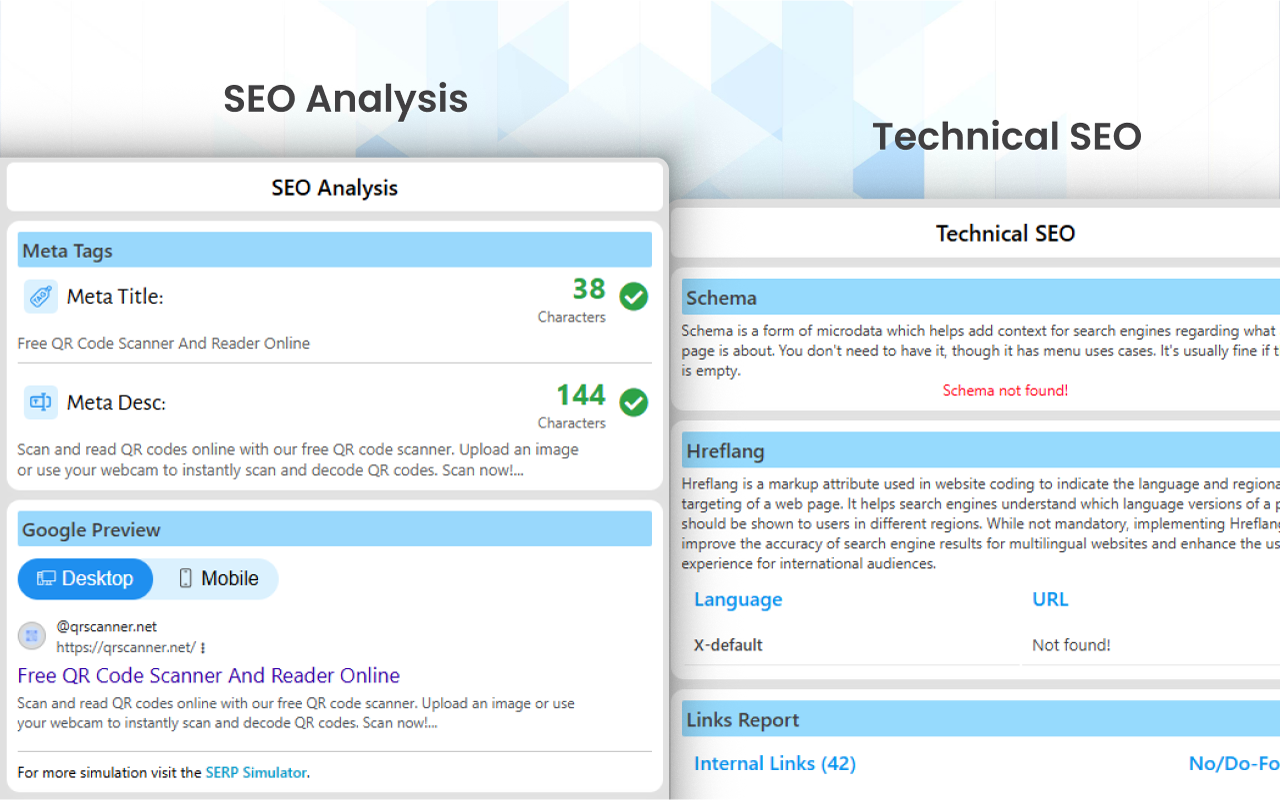Expand the Schema section
The image size is (1280, 800).
click(x=975, y=296)
